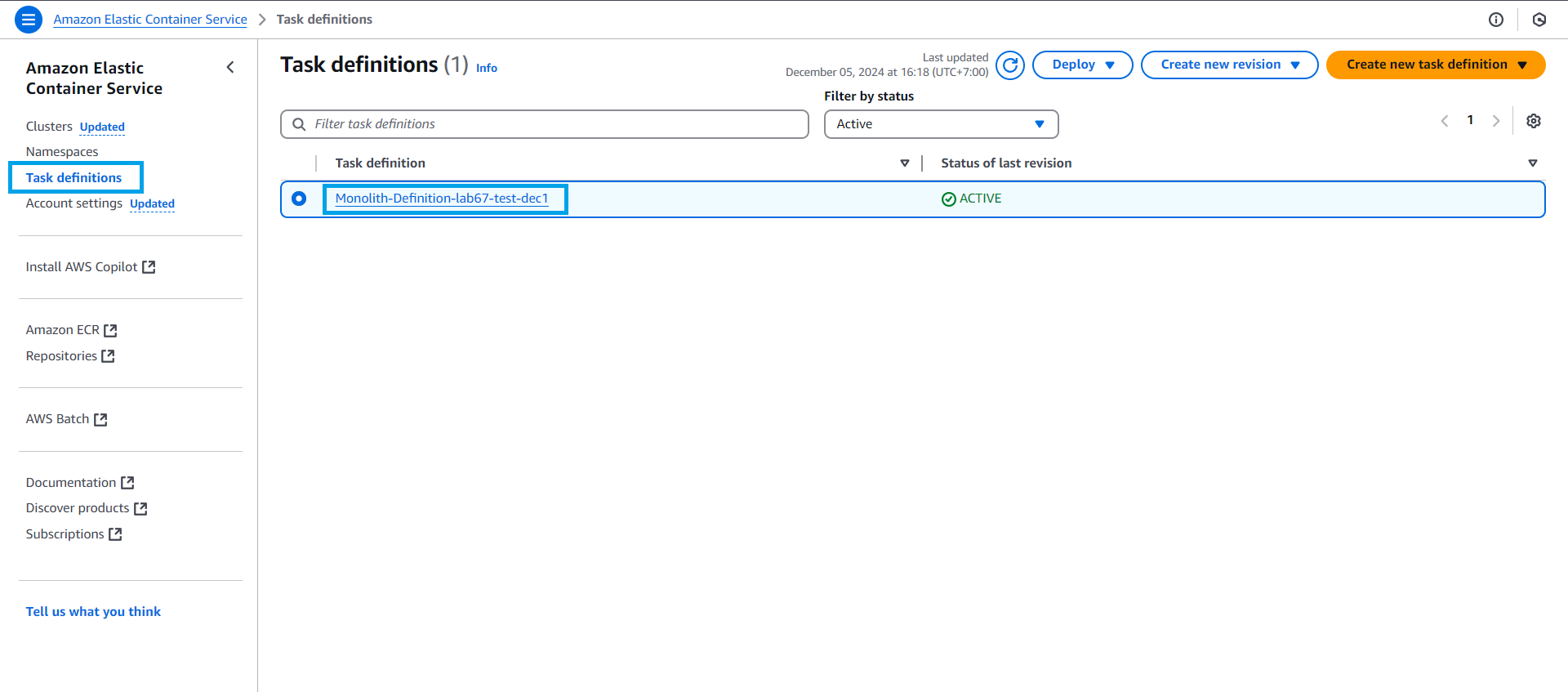The image size is (1568, 692).
Task: Click external link icon beside Repositories
Action: tap(108, 356)
